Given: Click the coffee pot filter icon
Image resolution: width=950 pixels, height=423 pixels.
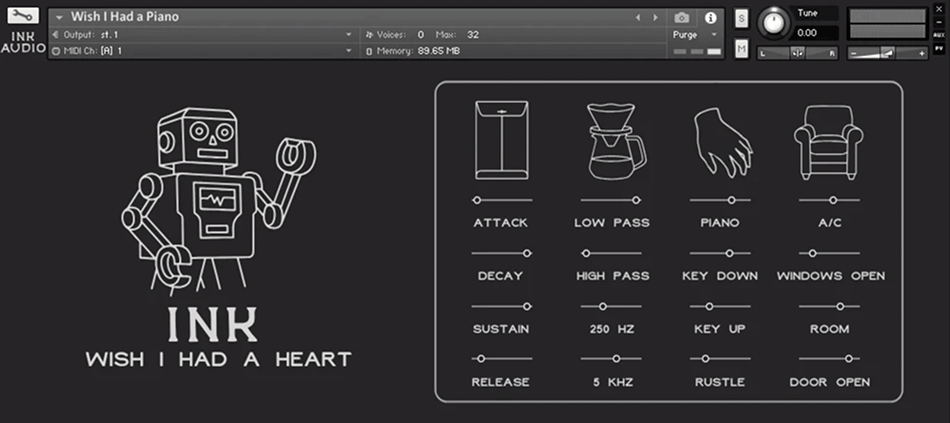Looking at the screenshot, I should (615, 141).
